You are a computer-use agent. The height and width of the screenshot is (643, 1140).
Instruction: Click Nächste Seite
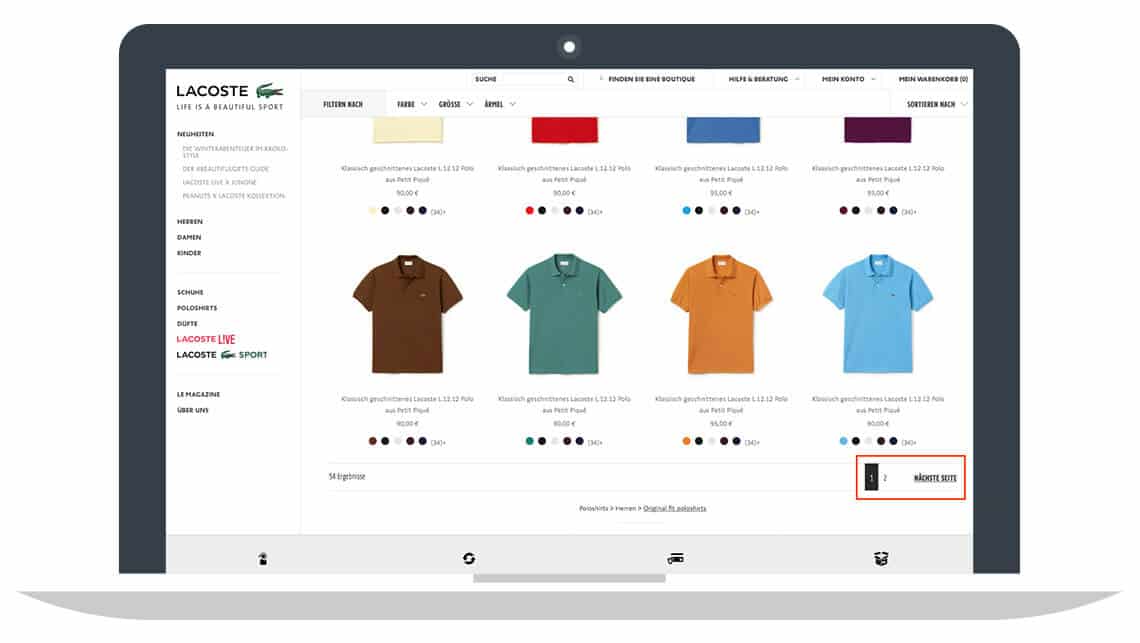tap(935, 478)
